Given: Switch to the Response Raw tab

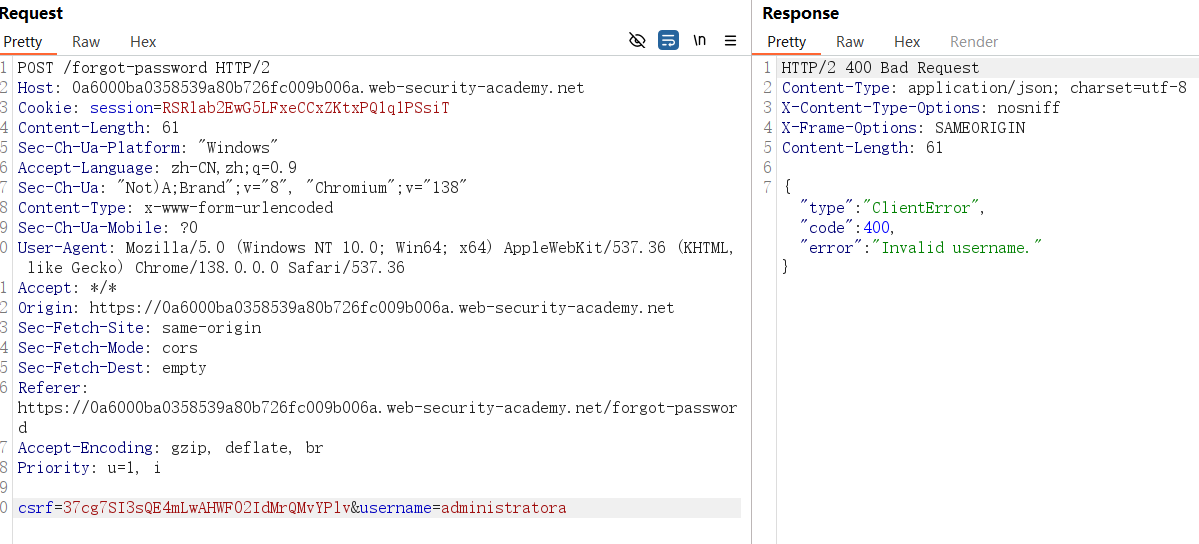Looking at the screenshot, I should [850, 42].
